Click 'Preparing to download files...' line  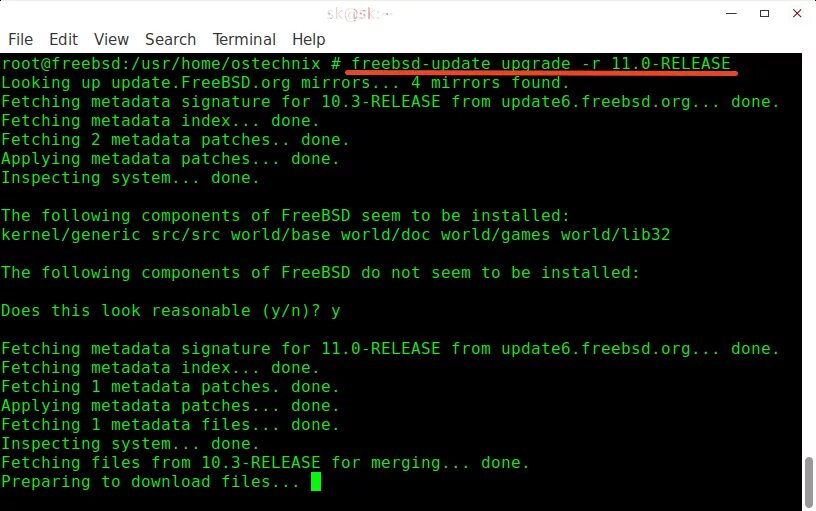click(150, 482)
